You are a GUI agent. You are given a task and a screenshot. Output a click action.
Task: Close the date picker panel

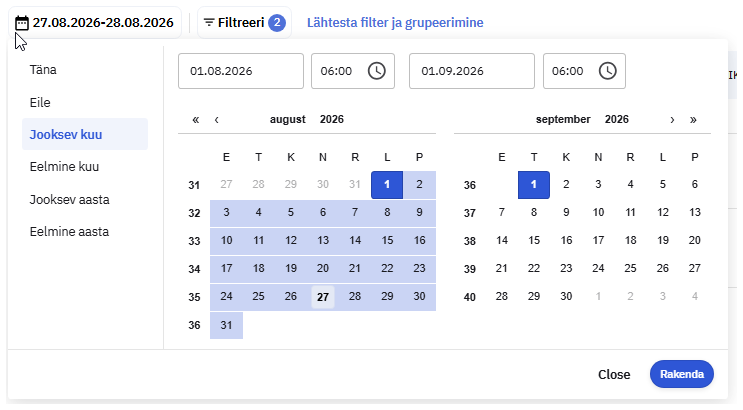tap(614, 374)
